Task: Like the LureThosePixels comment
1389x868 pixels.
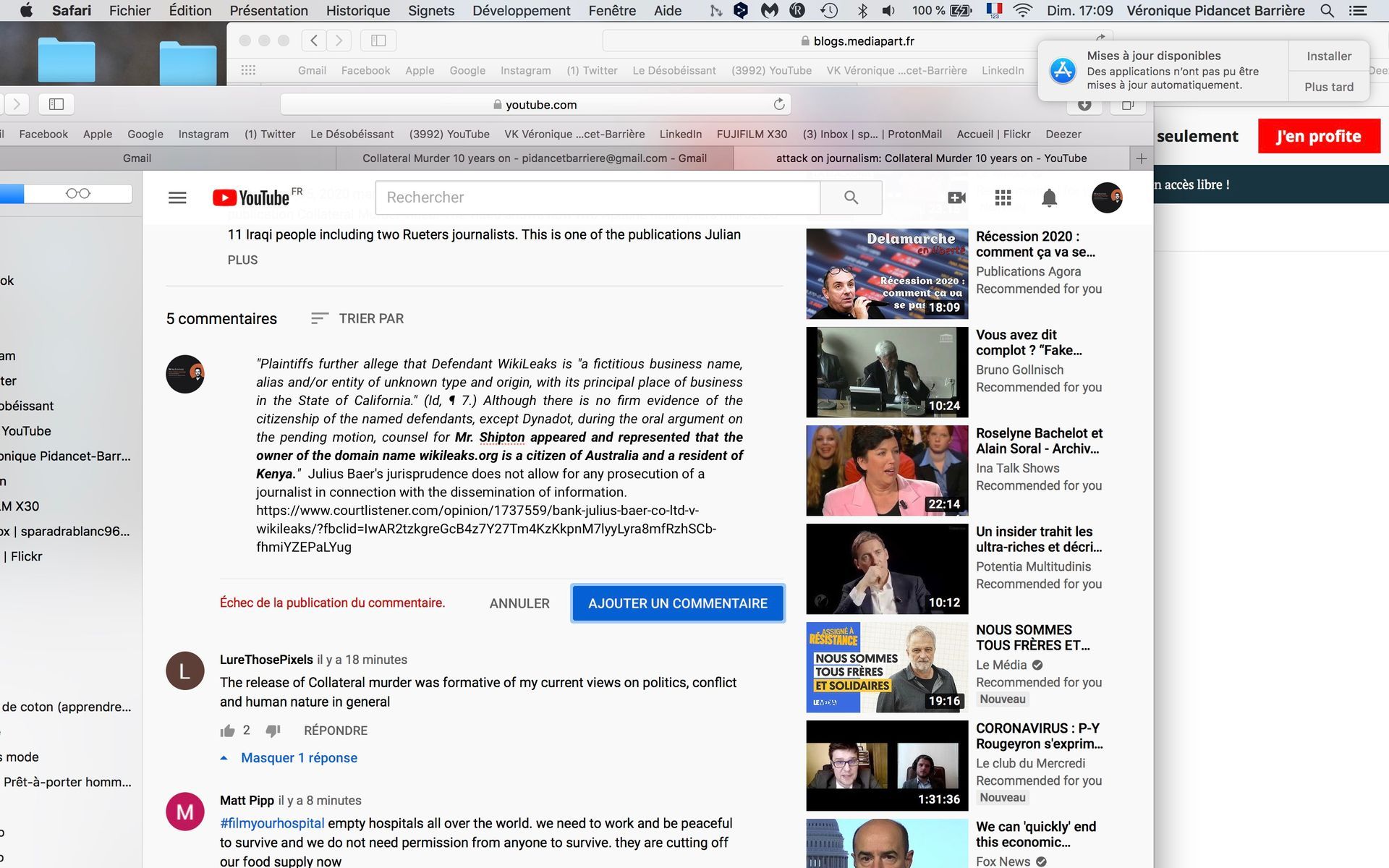Action: tap(228, 731)
